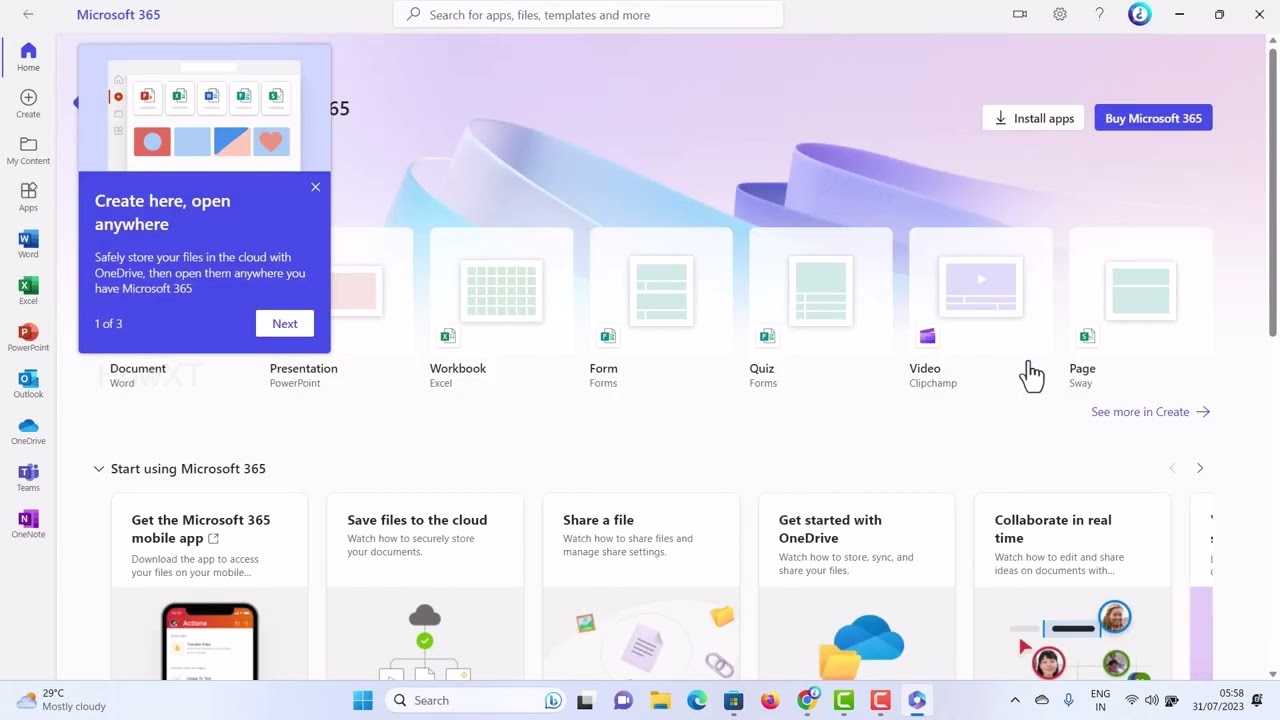Viewport: 1280px width, 720px height.
Task: Create a new Quiz
Action: coord(821,308)
